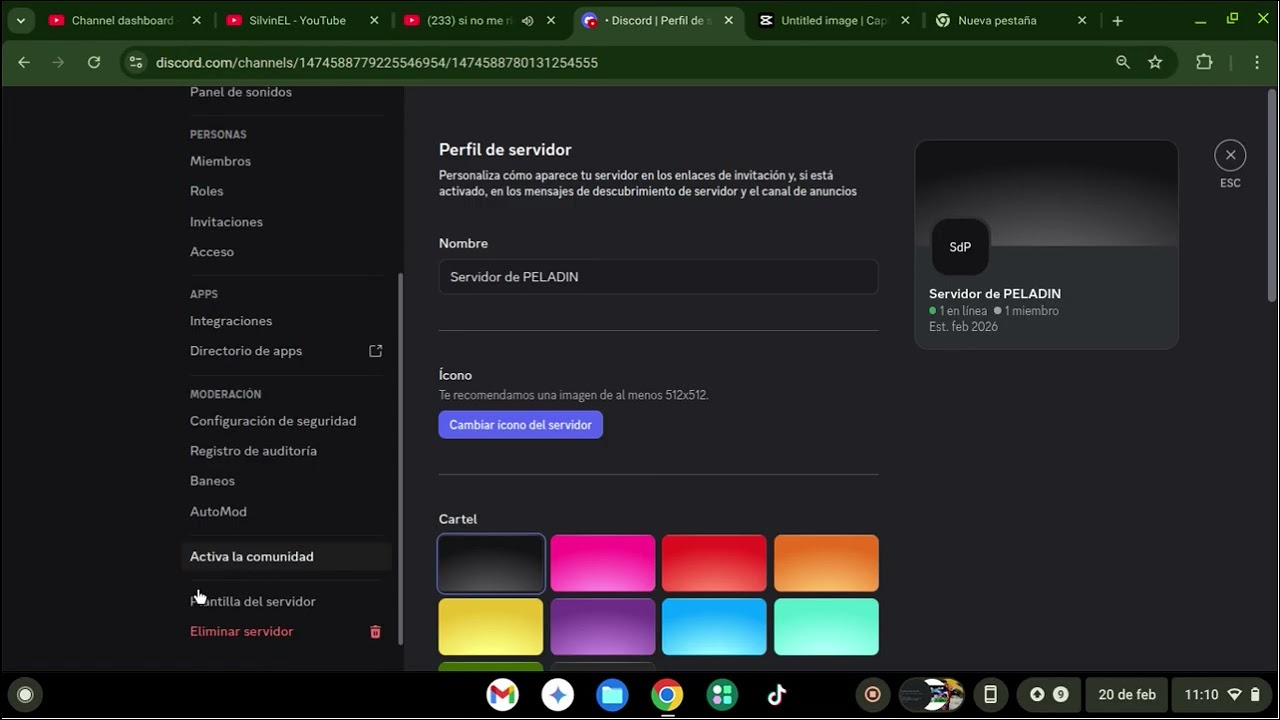Open the browser extensions puzzle icon
Image resolution: width=1280 pixels, height=720 pixels.
tap(1204, 62)
